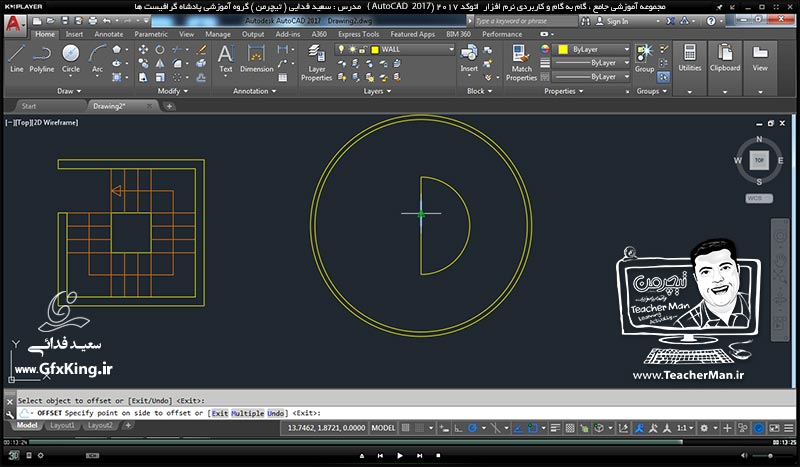Screen dimensions: 800x467
Task: Open the Annotate ribbon tab
Action: point(109,34)
